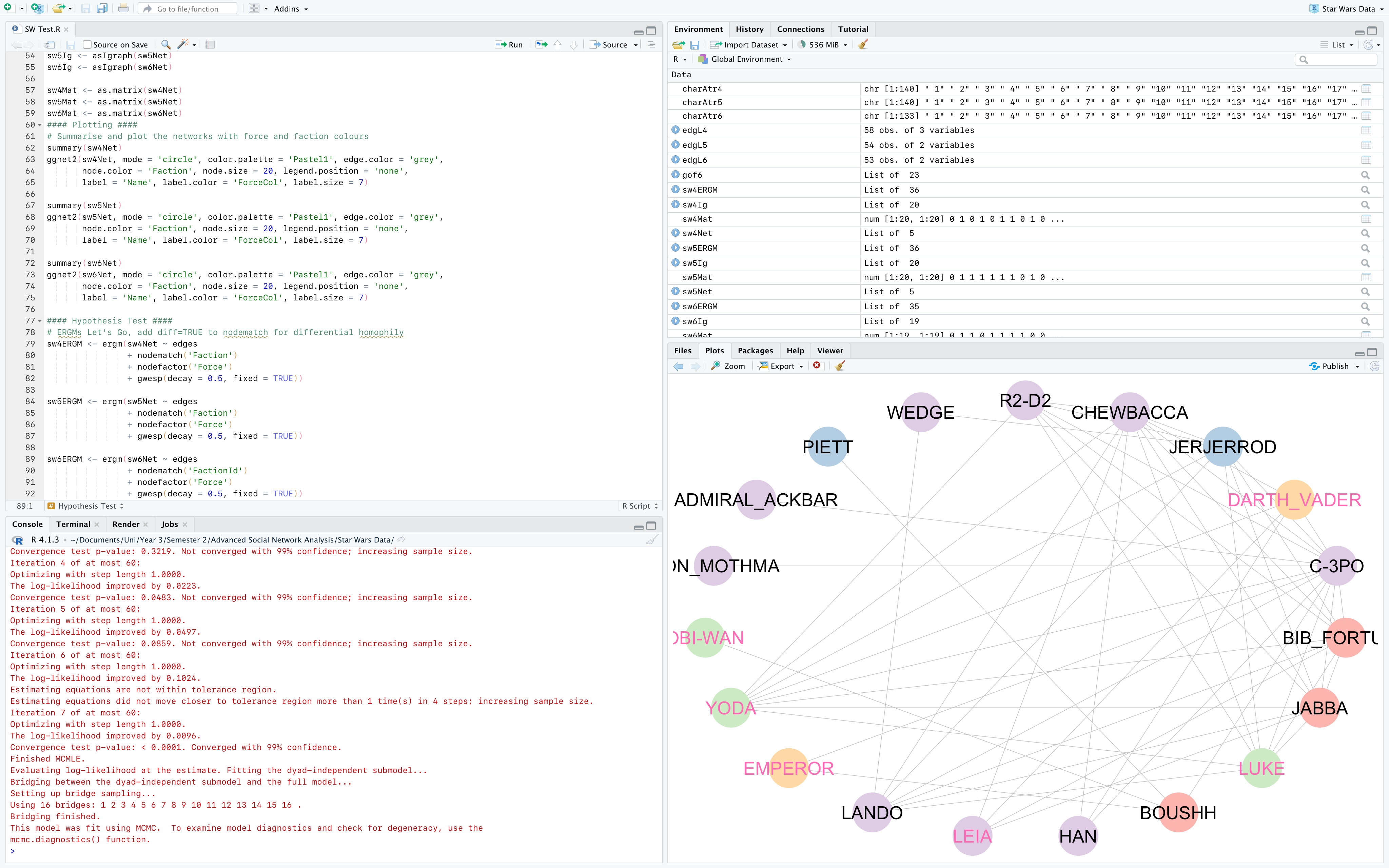This screenshot has width=1389, height=868.
Task: Go to previous plot arrow
Action: click(x=679, y=366)
